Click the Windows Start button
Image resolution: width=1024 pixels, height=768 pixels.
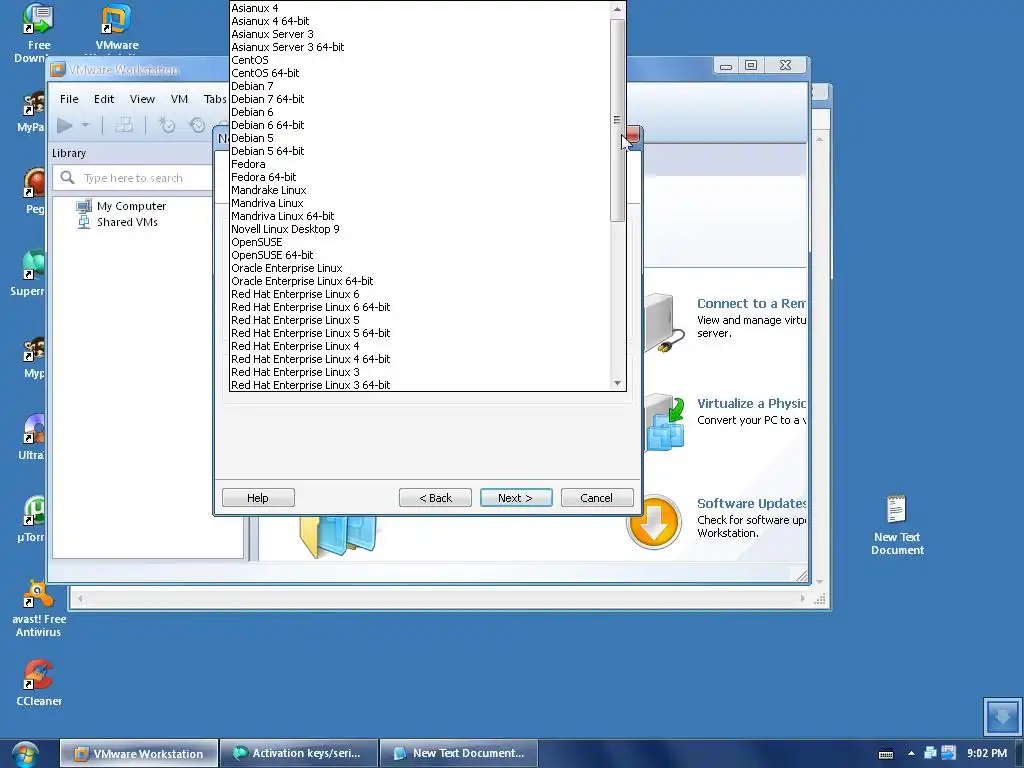click(x=25, y=754)
